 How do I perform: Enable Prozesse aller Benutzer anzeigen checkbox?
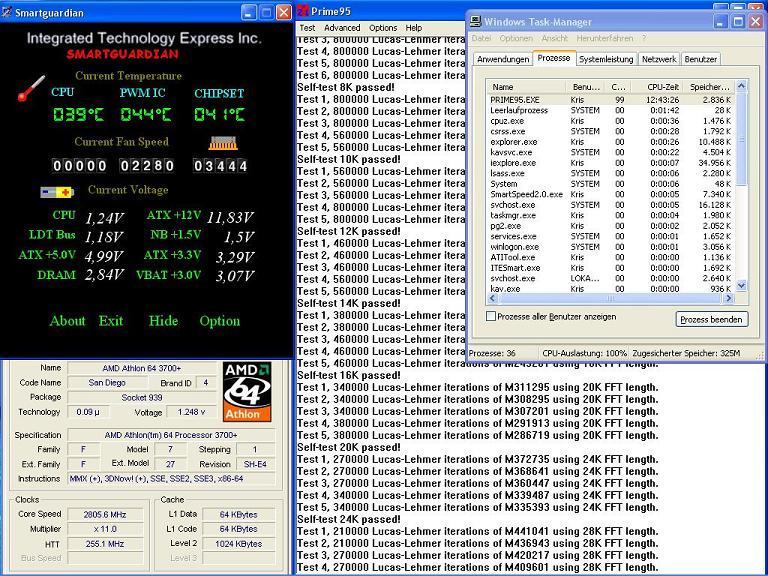click(x=491, y=316)
